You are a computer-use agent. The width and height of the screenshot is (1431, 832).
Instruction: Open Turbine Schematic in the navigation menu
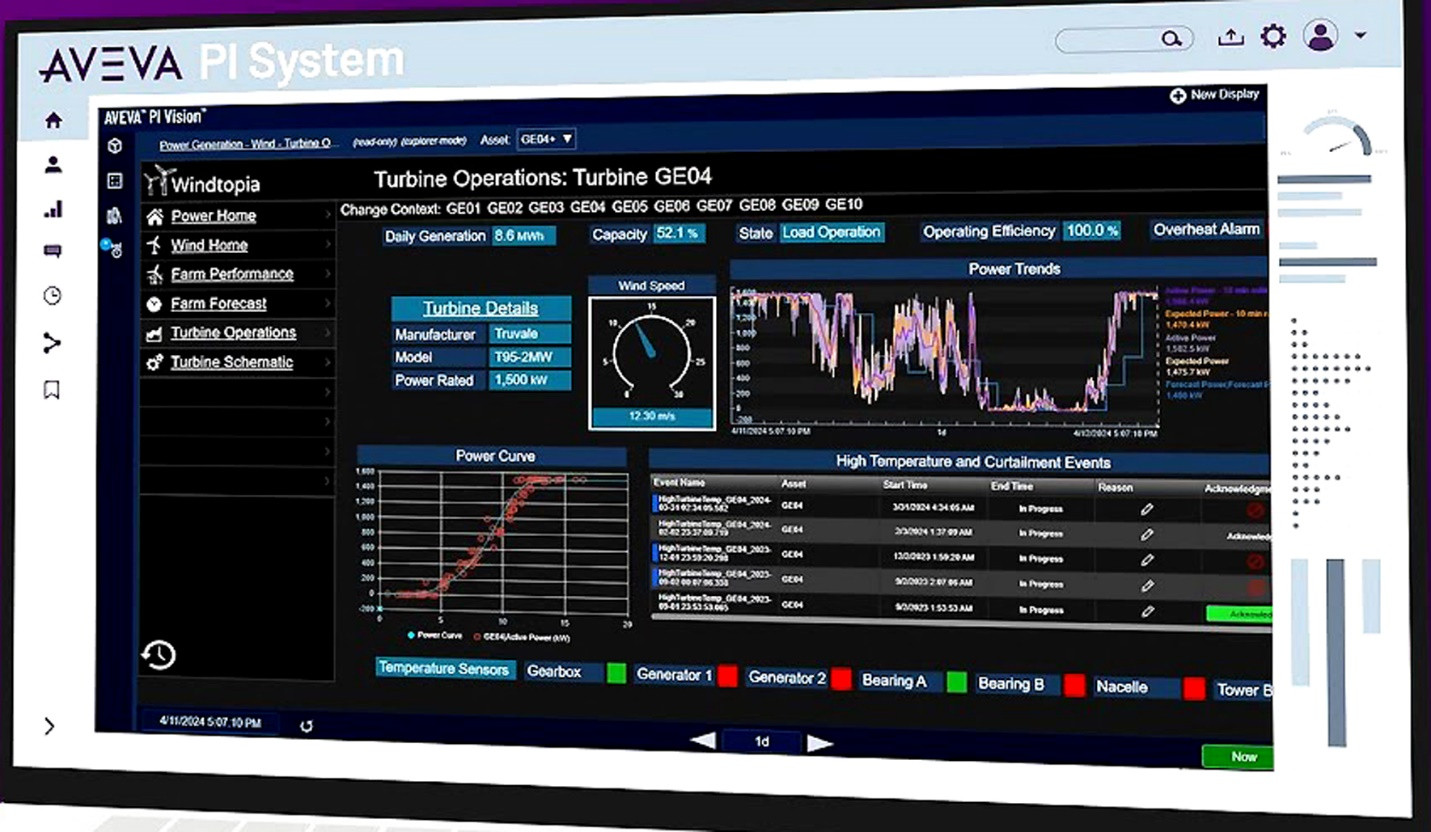tap(232, 362)
